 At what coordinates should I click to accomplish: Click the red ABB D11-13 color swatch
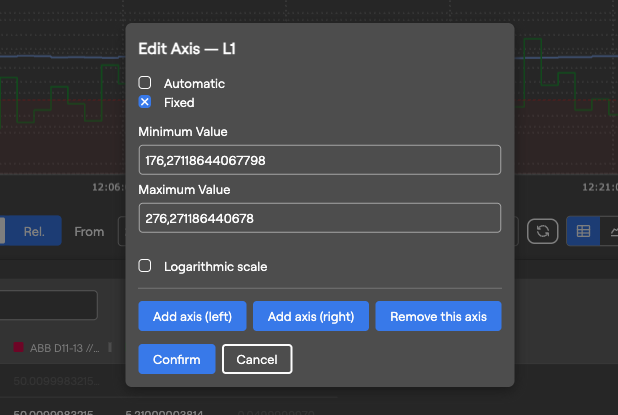point(19,347)
